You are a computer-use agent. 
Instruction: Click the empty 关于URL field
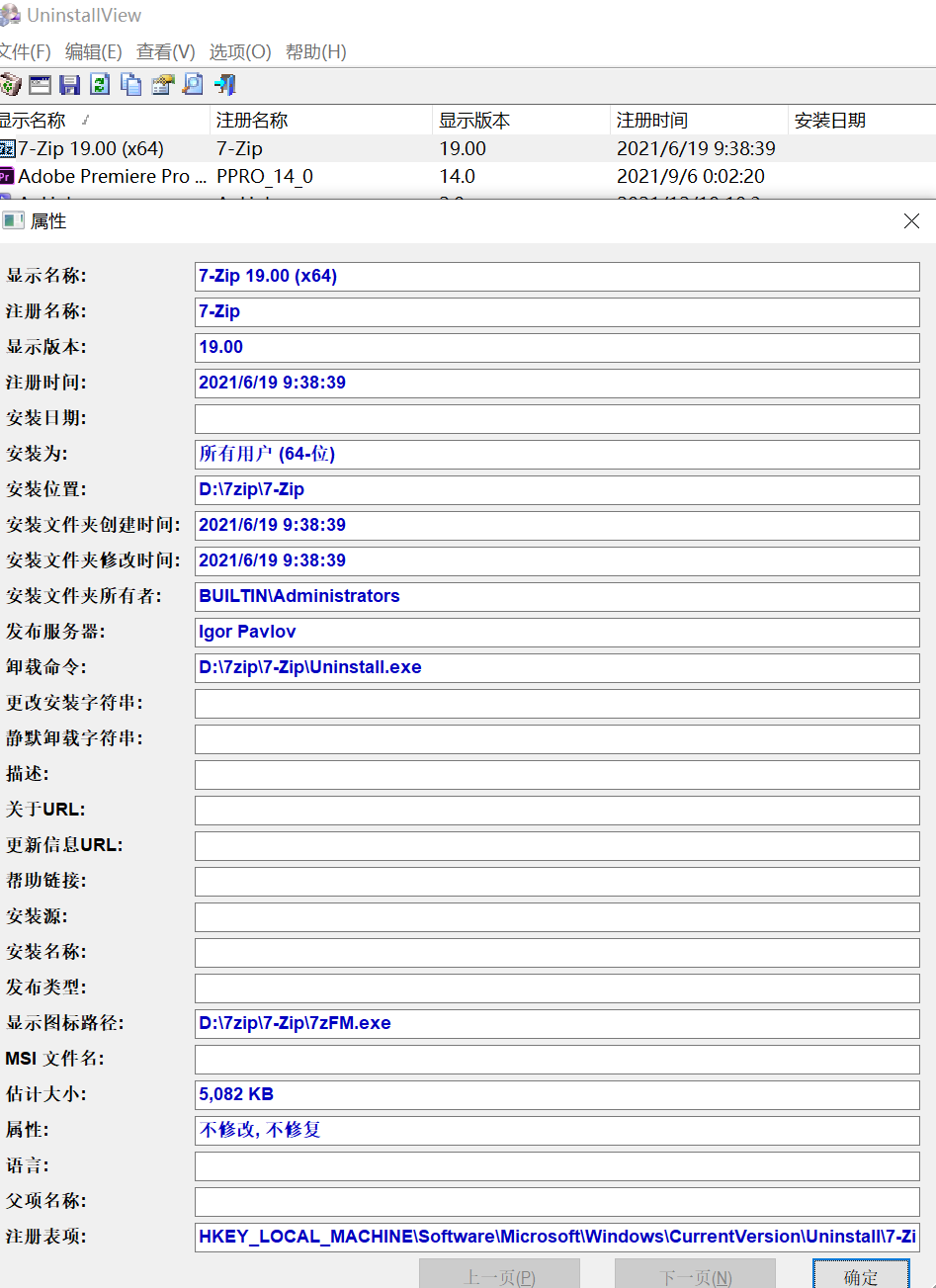(557, 810)
